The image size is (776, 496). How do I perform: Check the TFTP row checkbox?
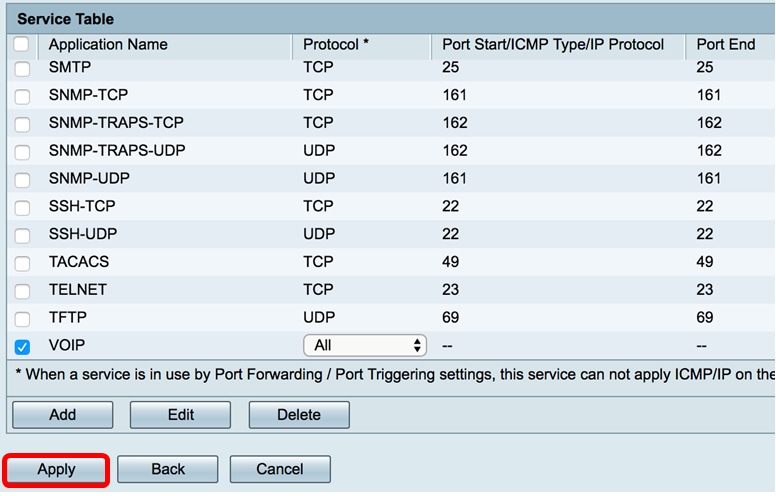(x=22, y=319)
